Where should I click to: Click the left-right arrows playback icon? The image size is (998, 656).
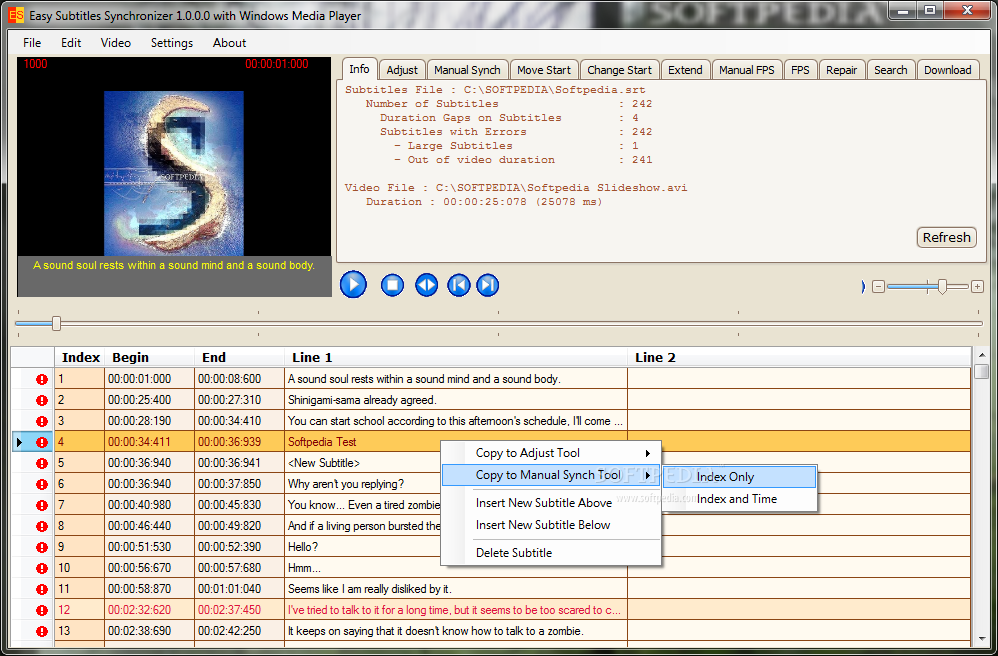(x=426, y=284)
